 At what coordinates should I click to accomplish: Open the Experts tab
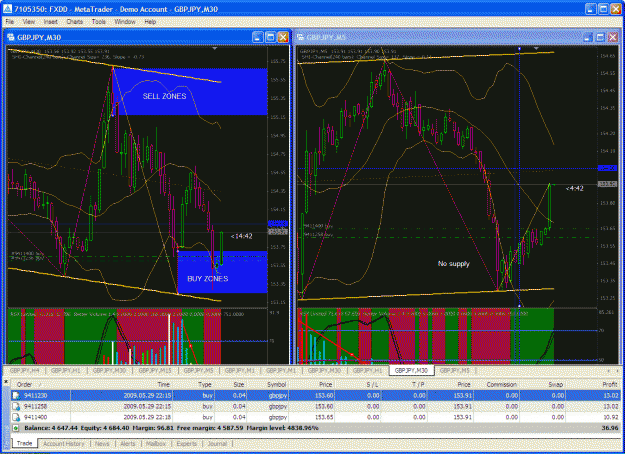pyautogui.click(x=186, y=444)
